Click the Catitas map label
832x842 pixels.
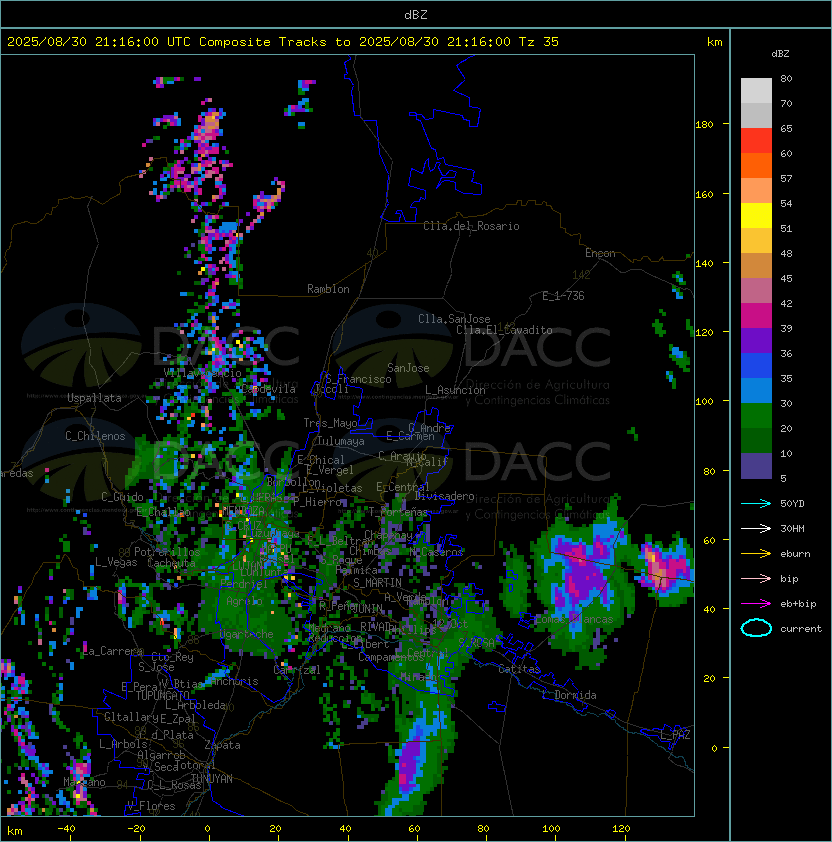pyautogui.click(x=519, y=670)
